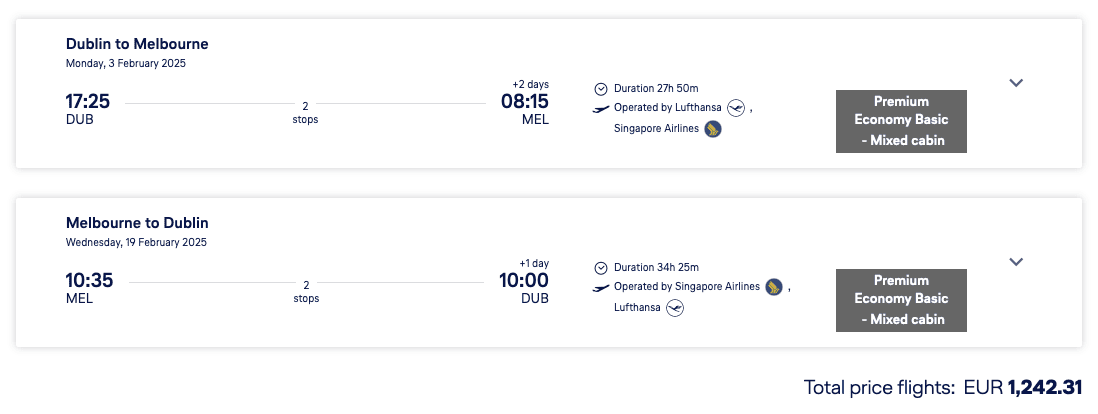The width and height of the screenshot is (1098, 414).
Task: Click airplane icon next to Operated by Singapore Airlines
Action: (601, 287)
